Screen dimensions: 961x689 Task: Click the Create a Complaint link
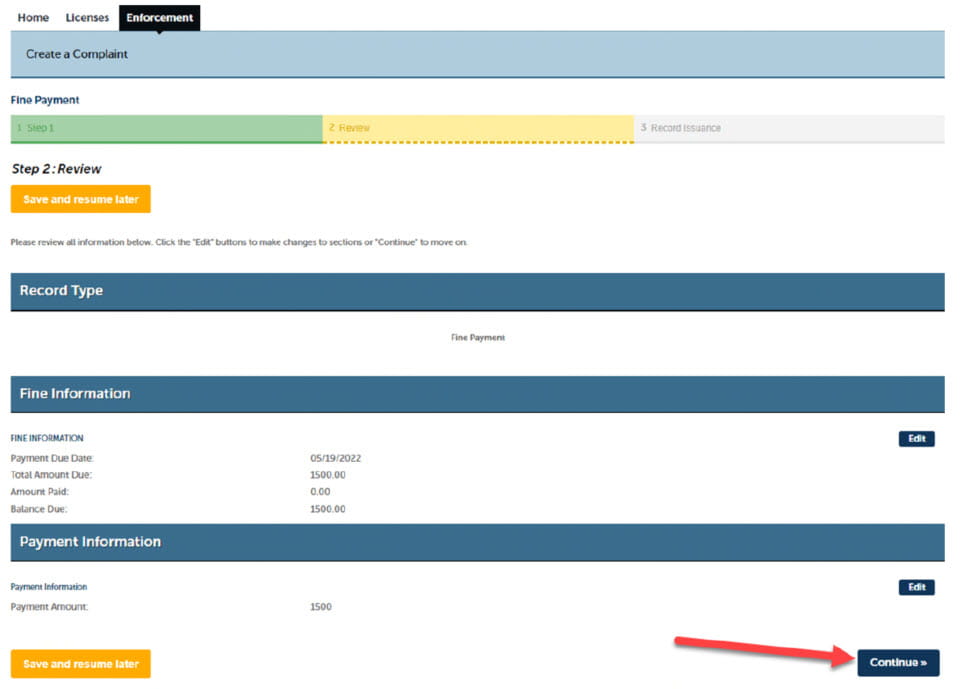(x=77, y=54)
